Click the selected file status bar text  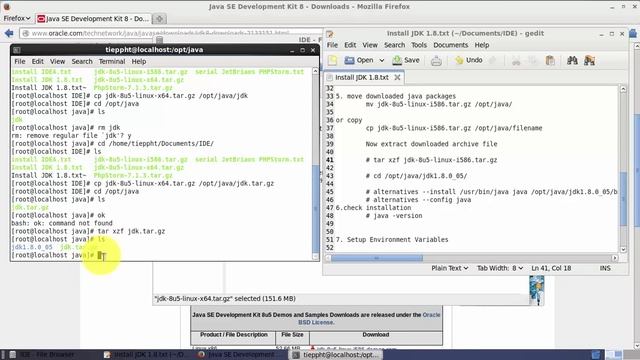(225, 299)
